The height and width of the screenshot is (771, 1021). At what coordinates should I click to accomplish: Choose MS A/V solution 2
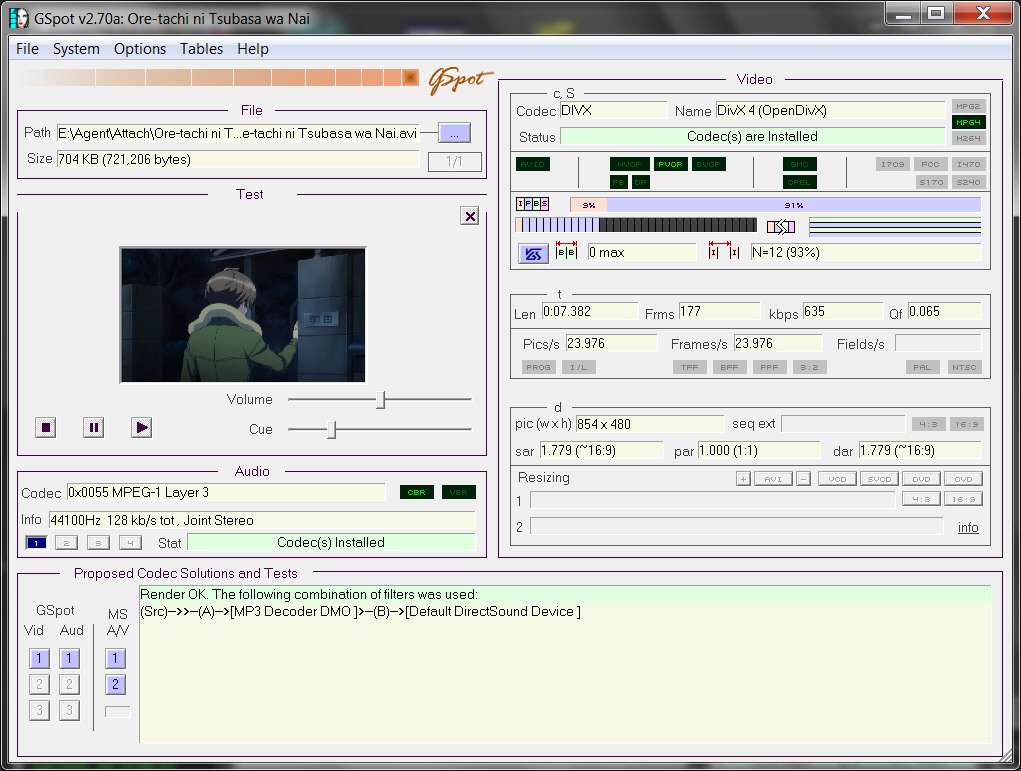click(115, 684)
